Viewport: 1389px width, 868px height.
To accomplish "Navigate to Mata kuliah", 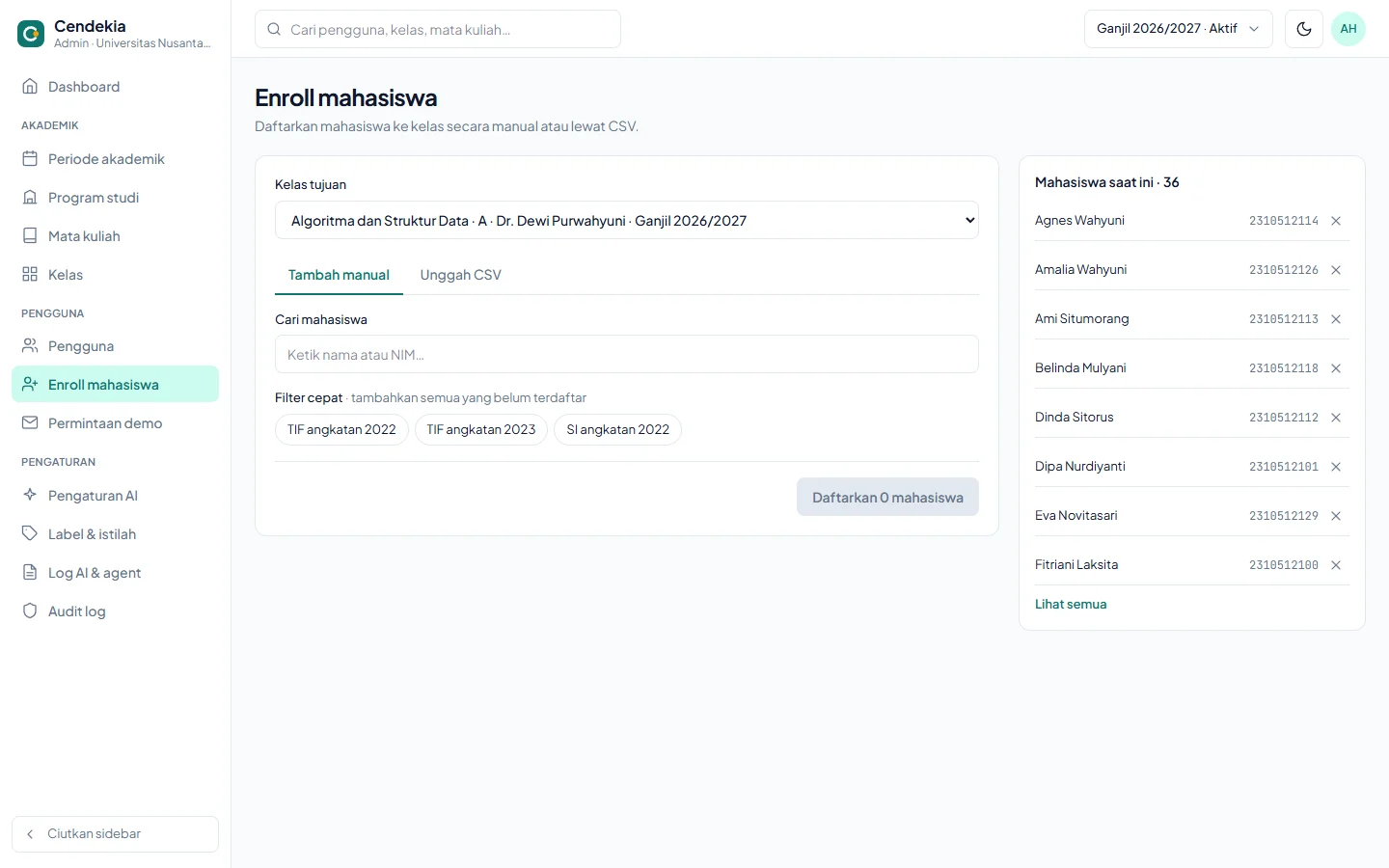I will point(115,236).
